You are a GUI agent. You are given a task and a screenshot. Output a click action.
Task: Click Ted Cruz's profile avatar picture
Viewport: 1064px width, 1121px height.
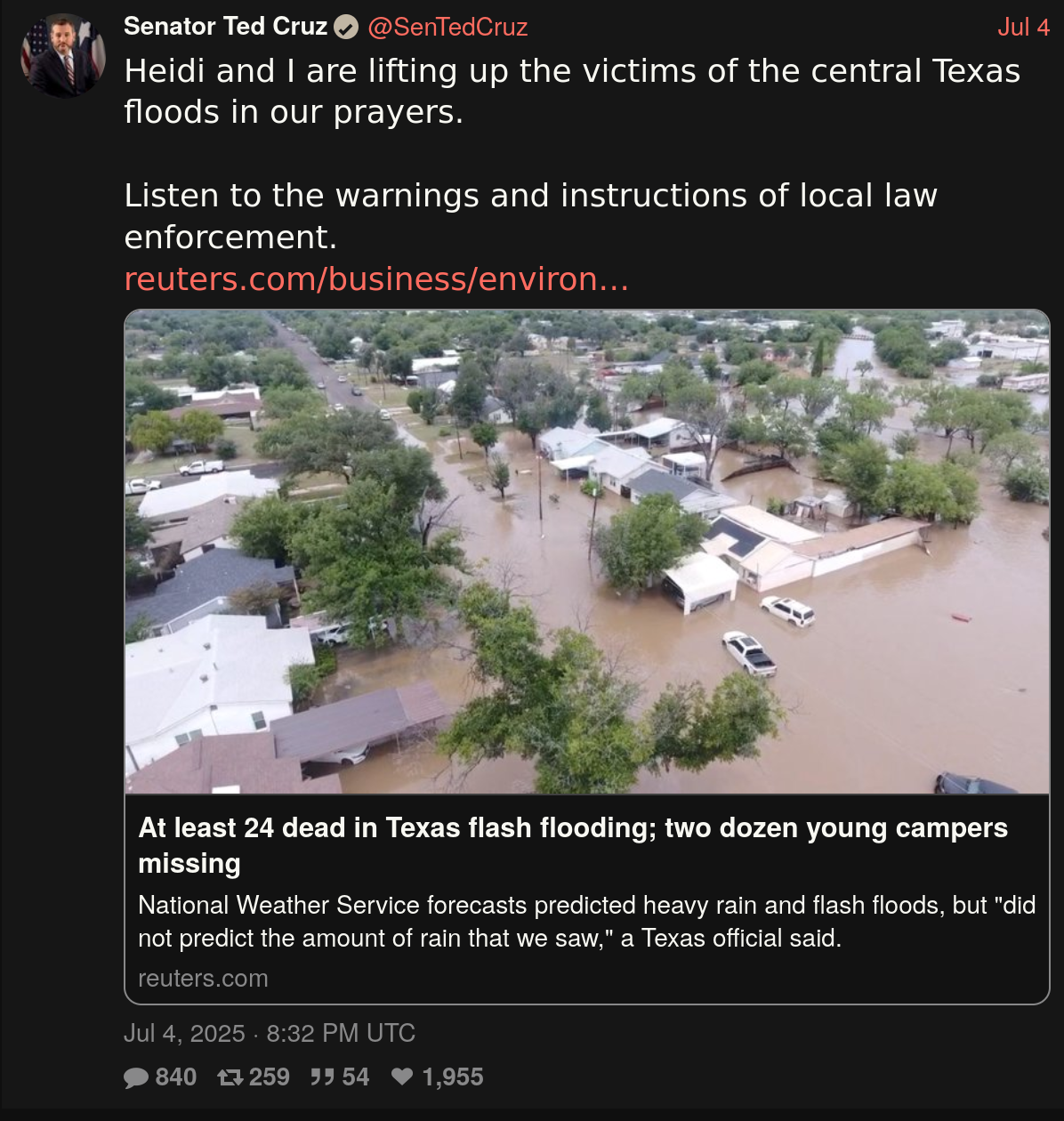[63, 55]
